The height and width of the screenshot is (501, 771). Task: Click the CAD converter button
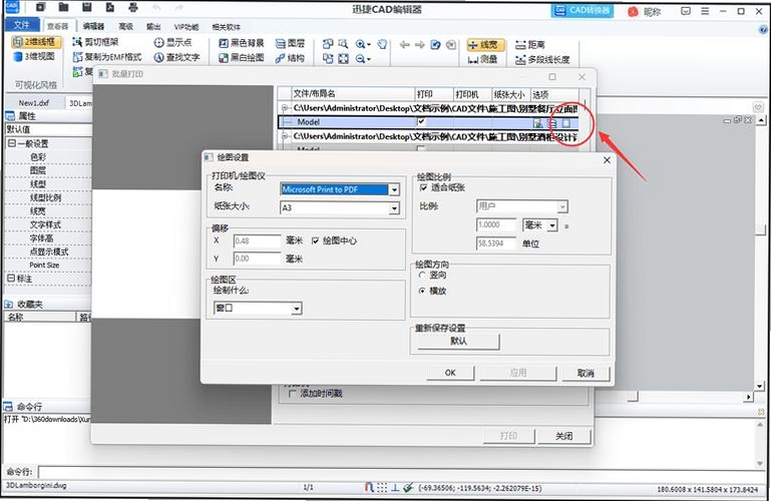(x=582, y=10)
